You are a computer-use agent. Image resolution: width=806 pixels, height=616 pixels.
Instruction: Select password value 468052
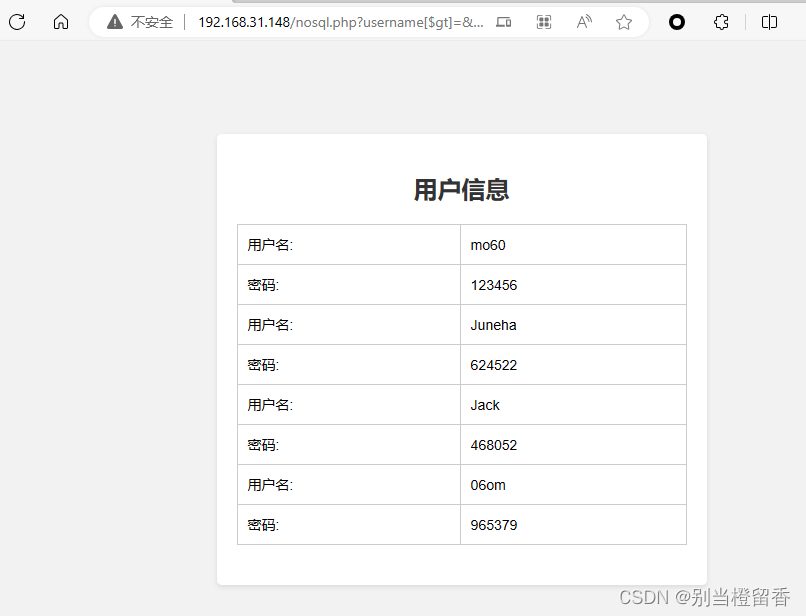tap(493, 445)
